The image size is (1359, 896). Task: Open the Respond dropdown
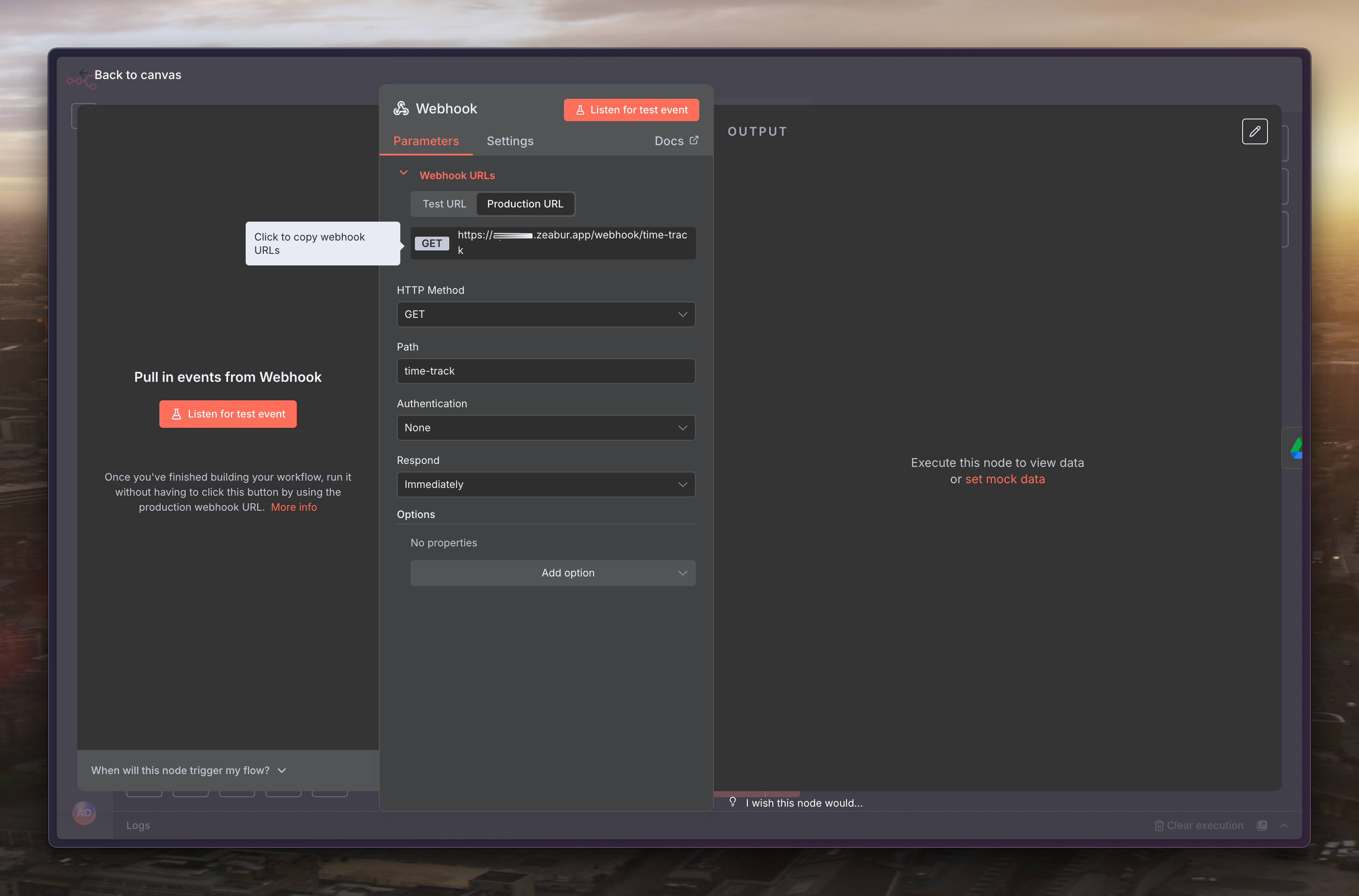pyautogui.click(x=545, y=484)
